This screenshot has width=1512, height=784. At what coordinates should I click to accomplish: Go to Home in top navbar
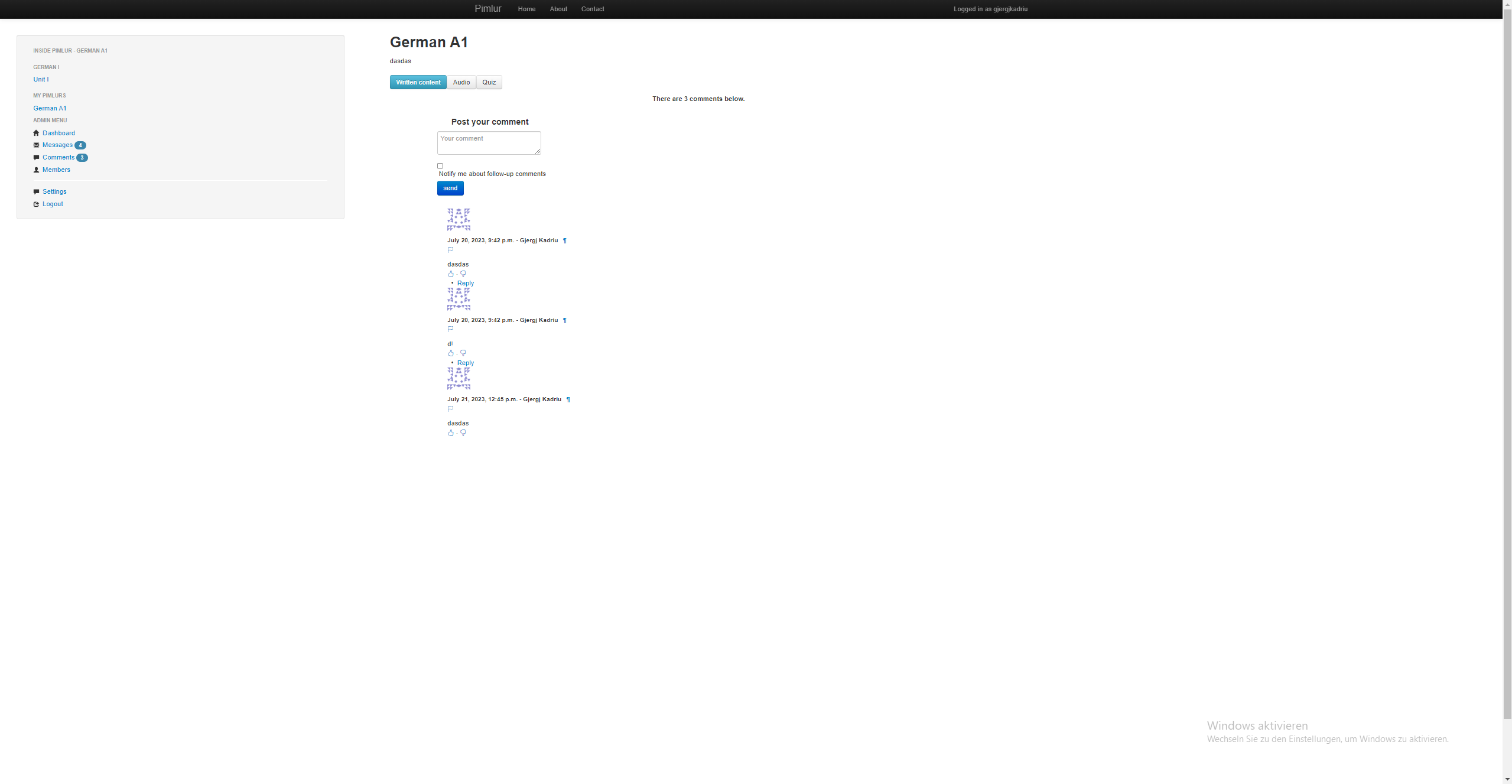click(x=526, y=9)
